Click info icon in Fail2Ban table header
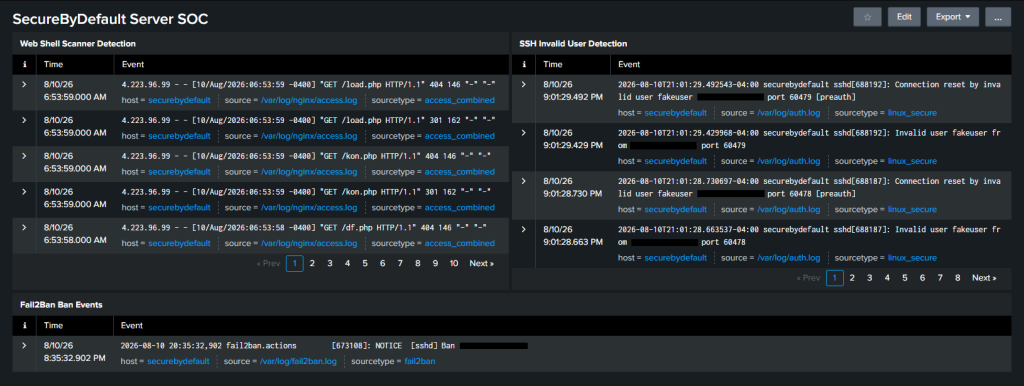The image size is (1024, 386). (24, 325)
